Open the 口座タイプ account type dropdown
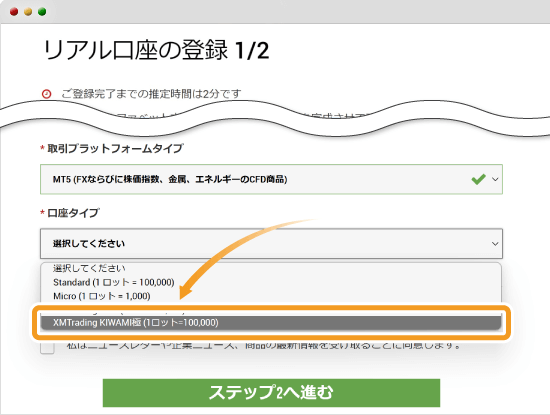Image resolution: width=550 pixels, height=415 pixels. pos(271,243)
